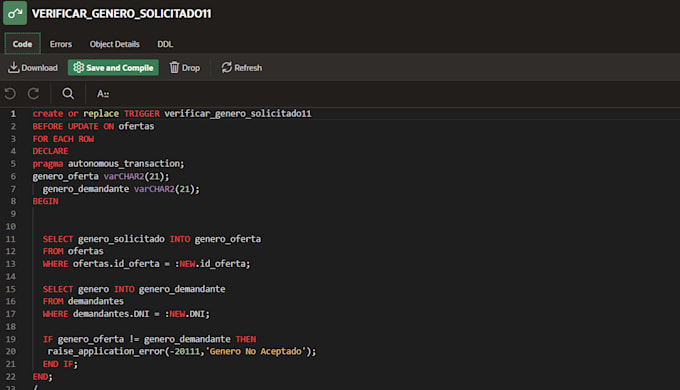Click 'FROM demandantes' line

[83, 301]
